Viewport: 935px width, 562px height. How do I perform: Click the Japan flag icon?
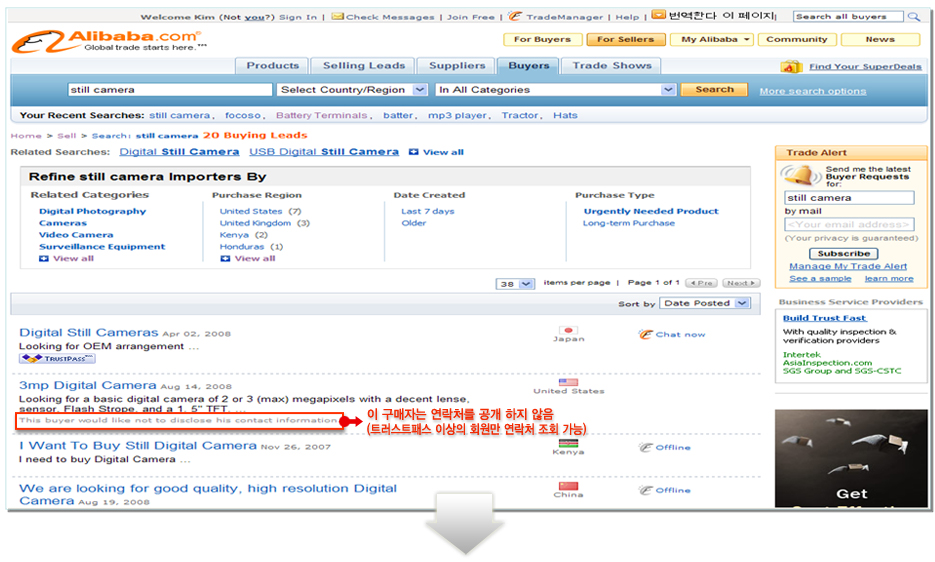[x=568, y=330]
